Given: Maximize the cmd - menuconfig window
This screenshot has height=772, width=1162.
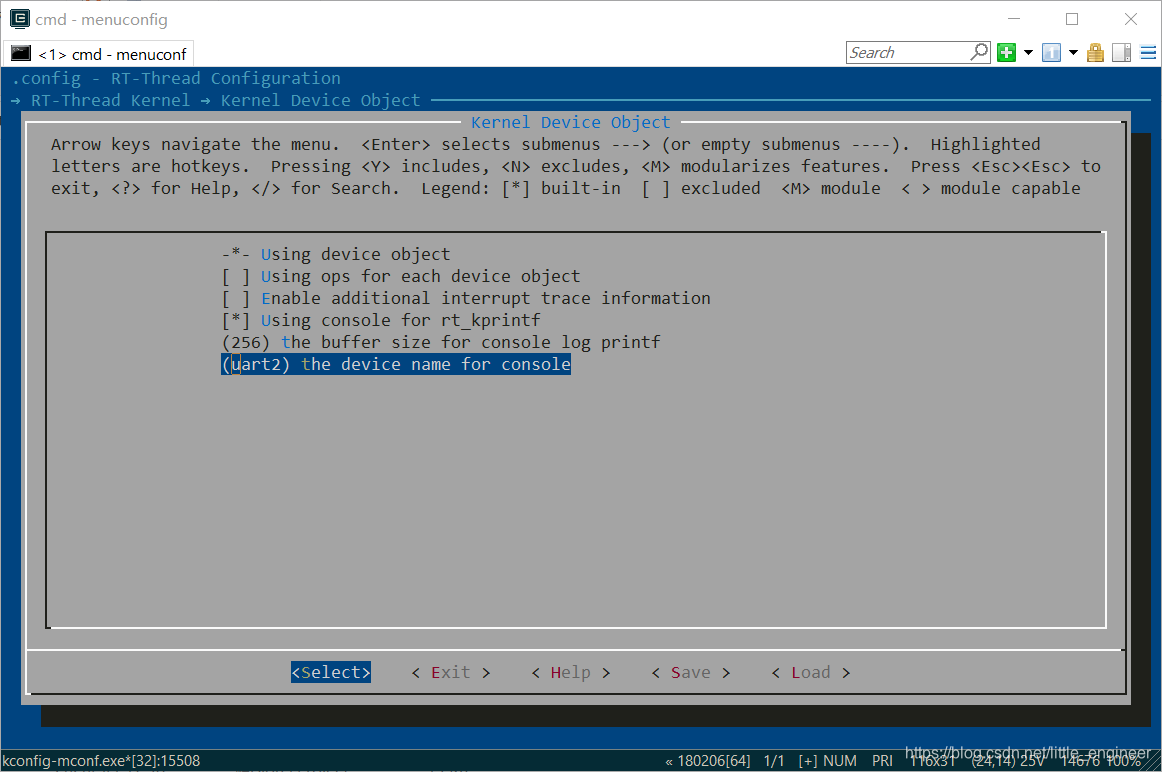Looking at the screenshot, I should click(1072, 19).
